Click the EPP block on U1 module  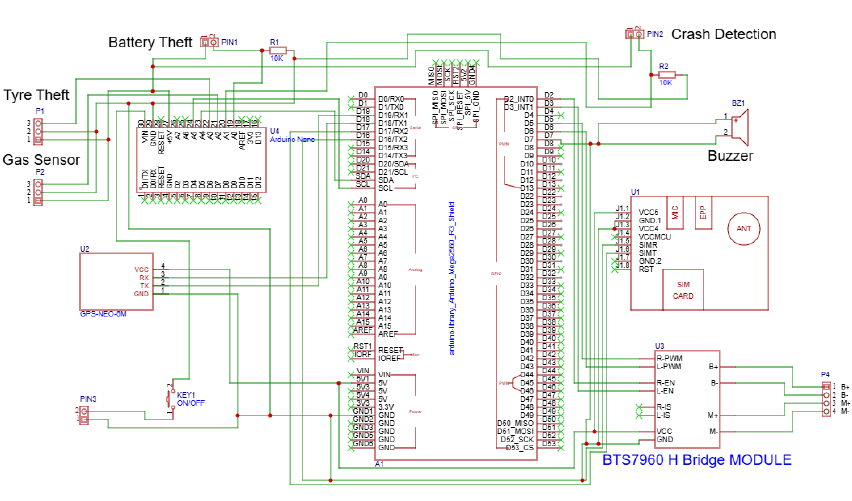pos(703,212)
